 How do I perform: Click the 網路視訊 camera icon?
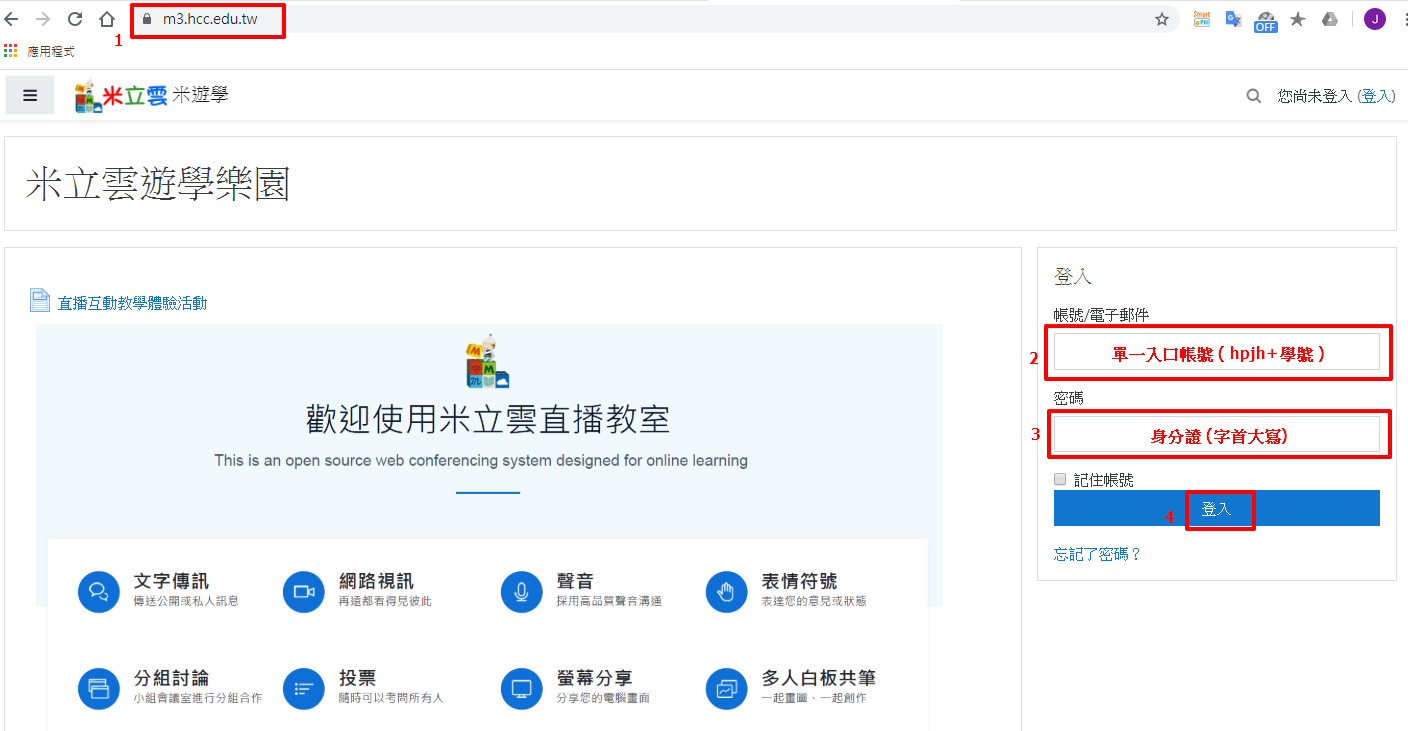(304, 591)
